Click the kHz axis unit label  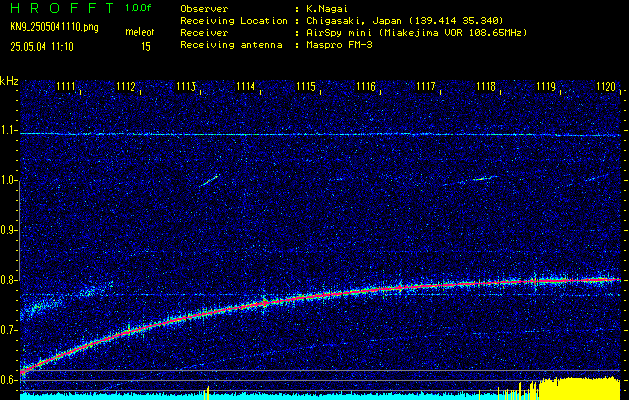coord(9,81)
